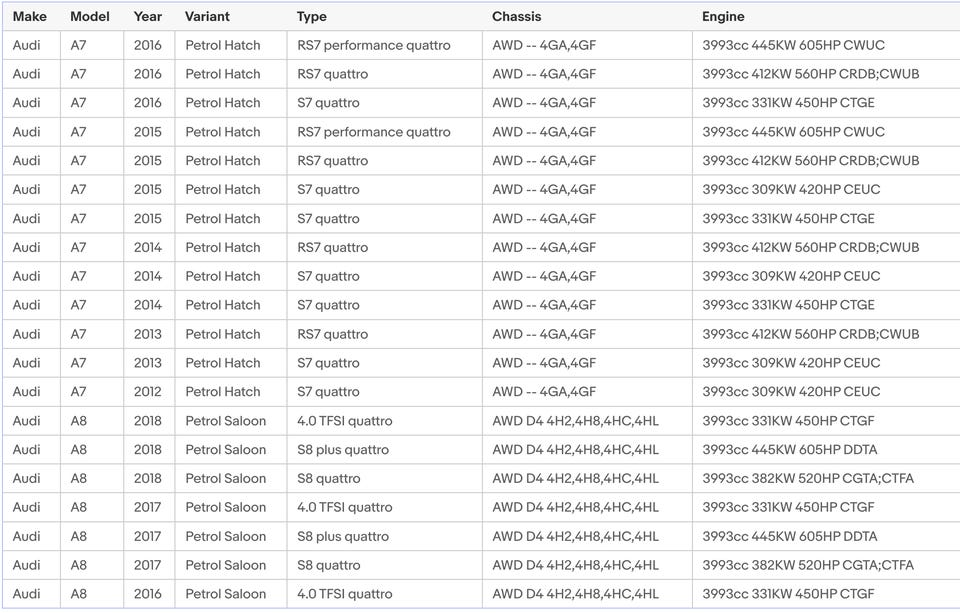Click the Chassis column header

pos(516,16)
